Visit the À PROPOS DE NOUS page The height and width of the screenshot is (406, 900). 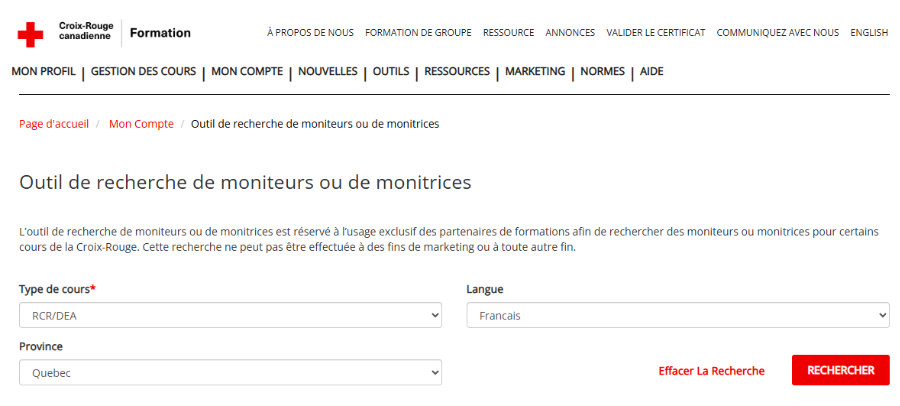coord(310,33)
